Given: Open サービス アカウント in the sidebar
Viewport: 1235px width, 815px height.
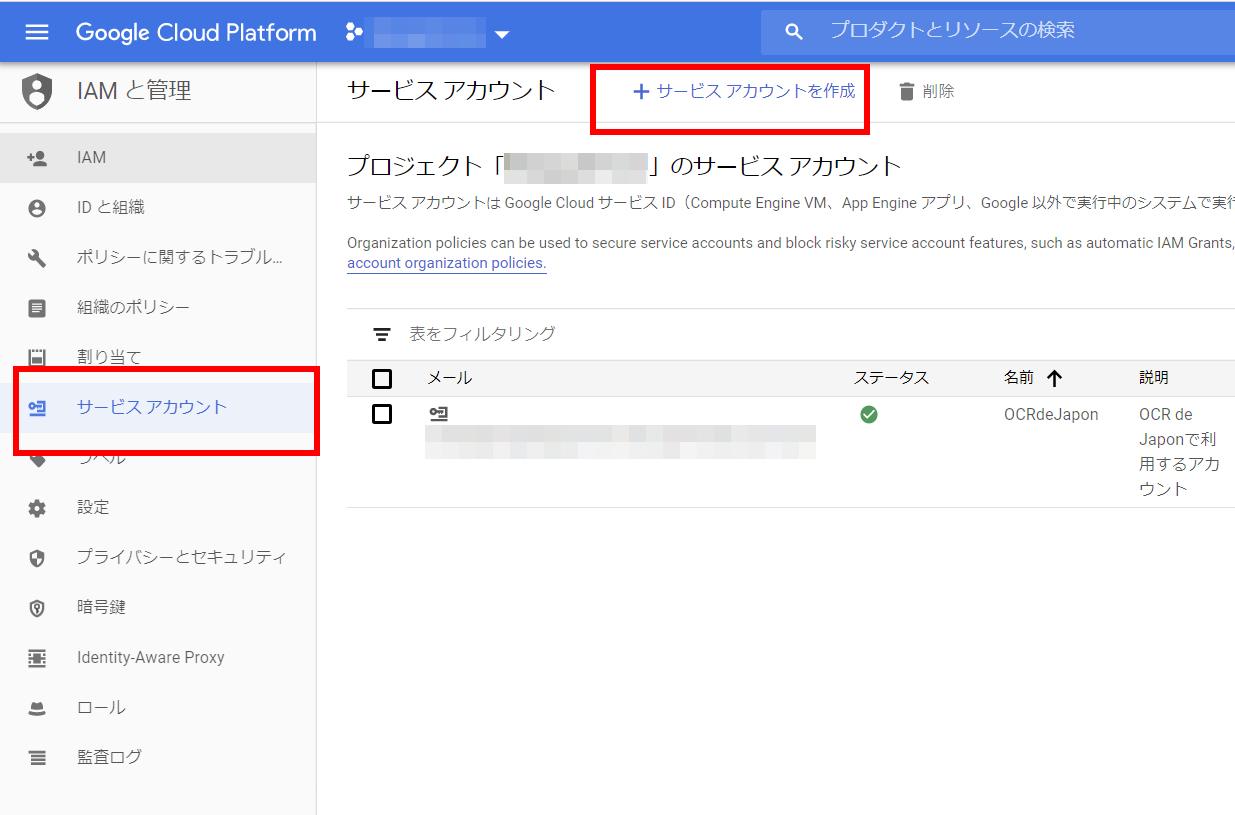Looking at the screenshot, I should (152, 407).
